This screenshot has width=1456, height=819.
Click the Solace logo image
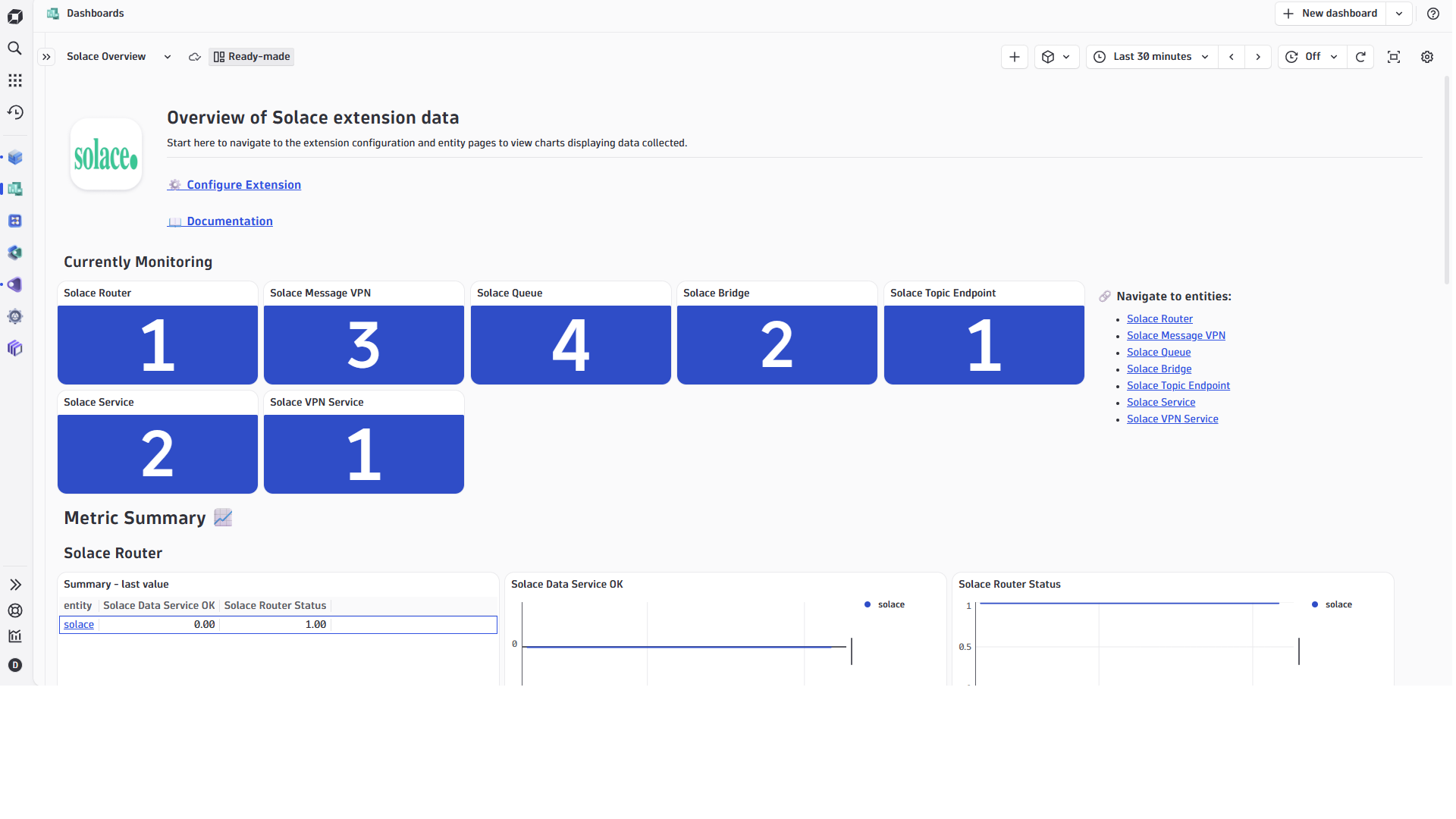[x=106, y=155]
